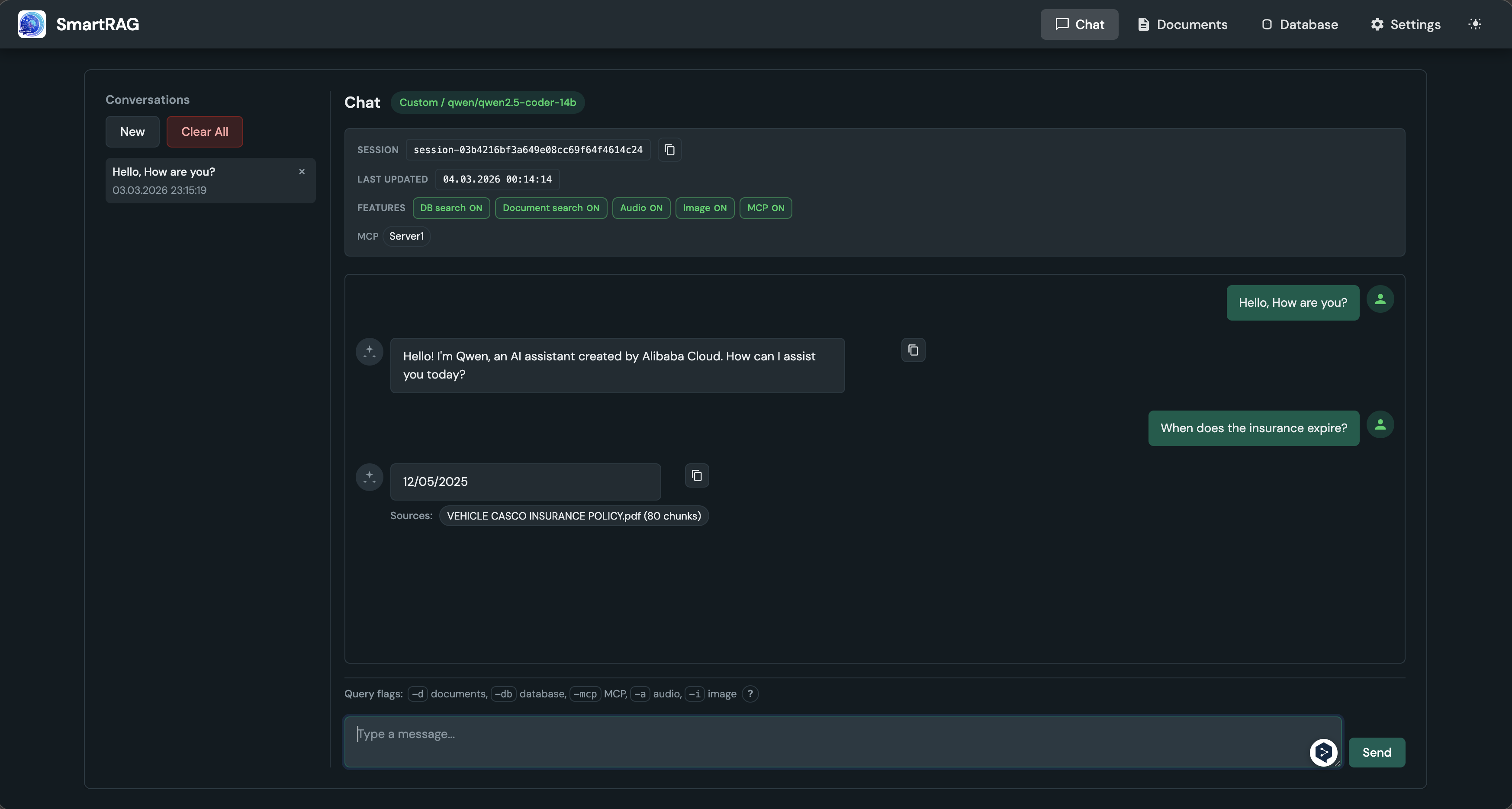Toggle the light/dark theme sun icon
1512x809 pixels.
tap(1474, 24)
